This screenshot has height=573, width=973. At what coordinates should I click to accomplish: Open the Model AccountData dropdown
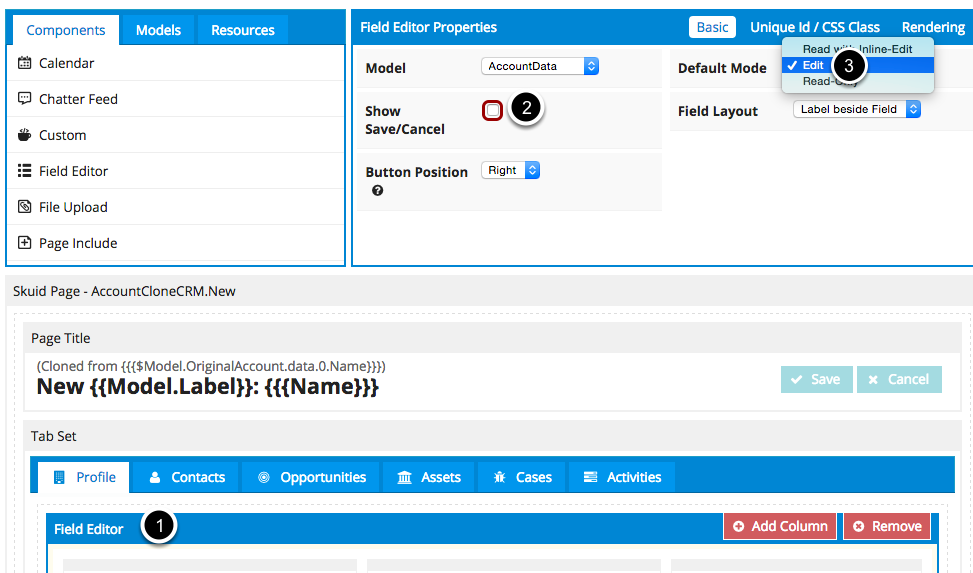(540, 66)
